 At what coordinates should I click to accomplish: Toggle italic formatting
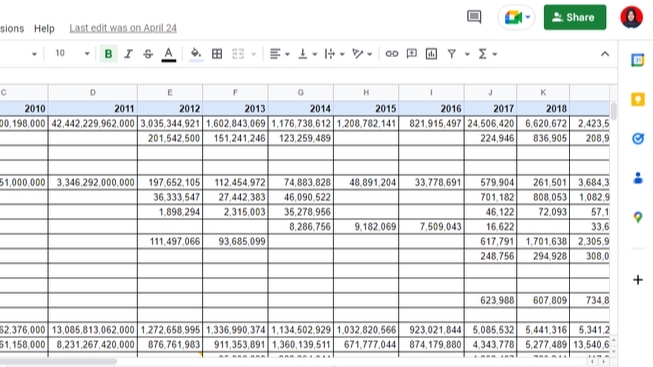pos(128,54)
